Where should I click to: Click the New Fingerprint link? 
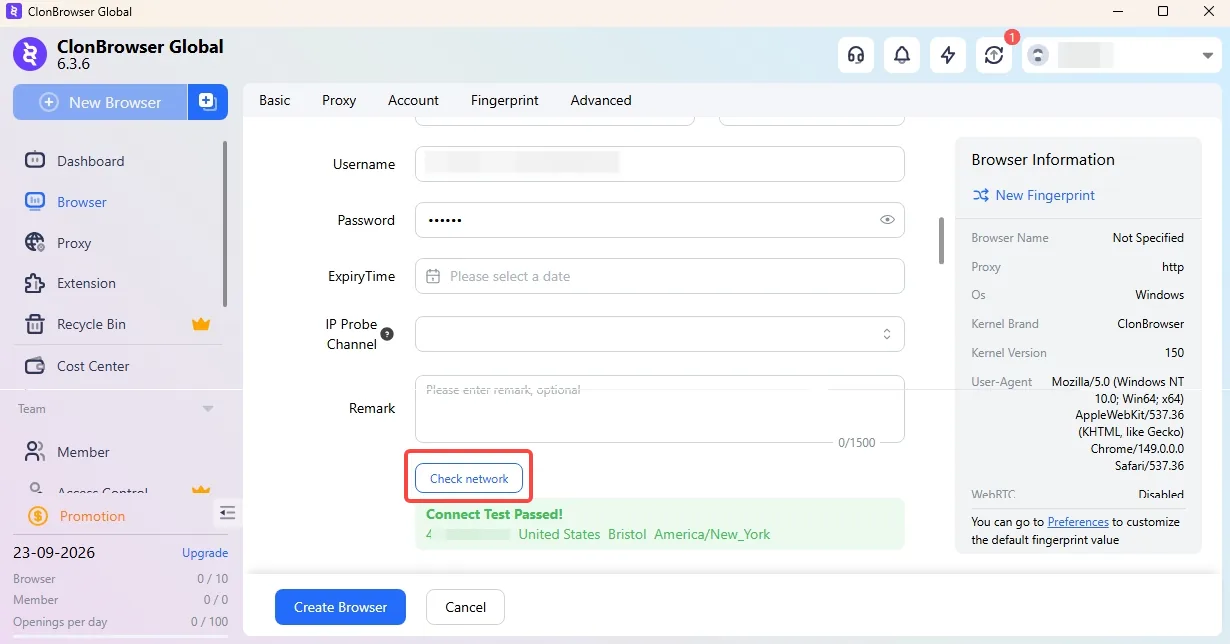1045,195
